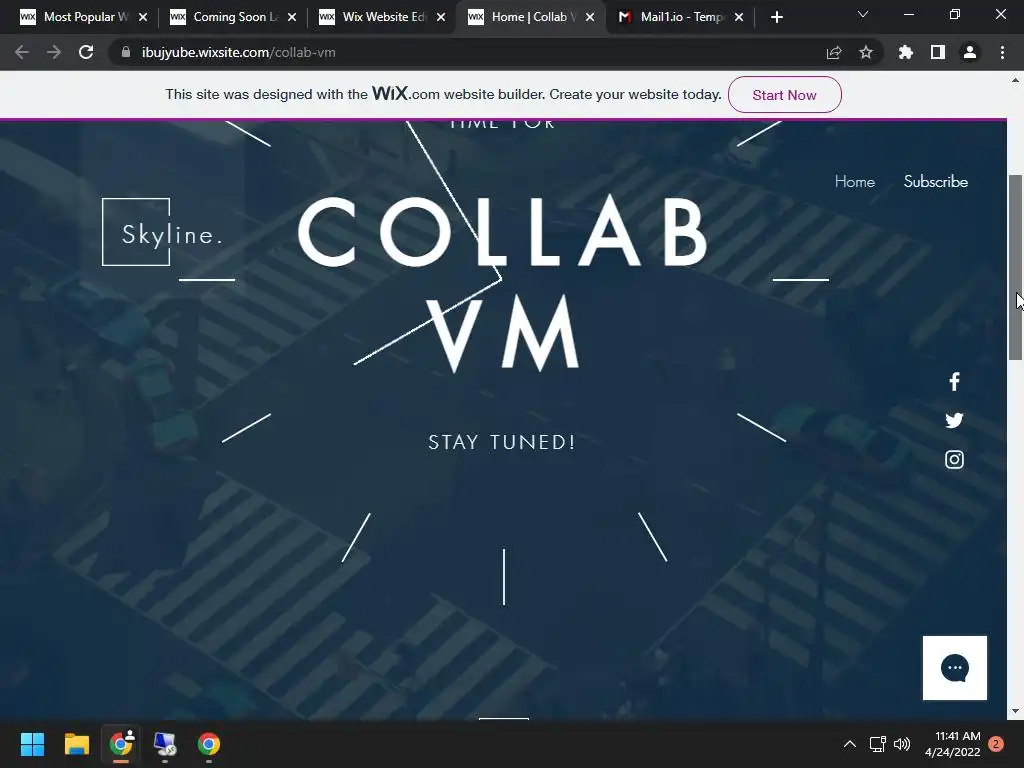View site info lock icon
The height and width of the screenshot is (768, 1024).
tap(126, 52)
